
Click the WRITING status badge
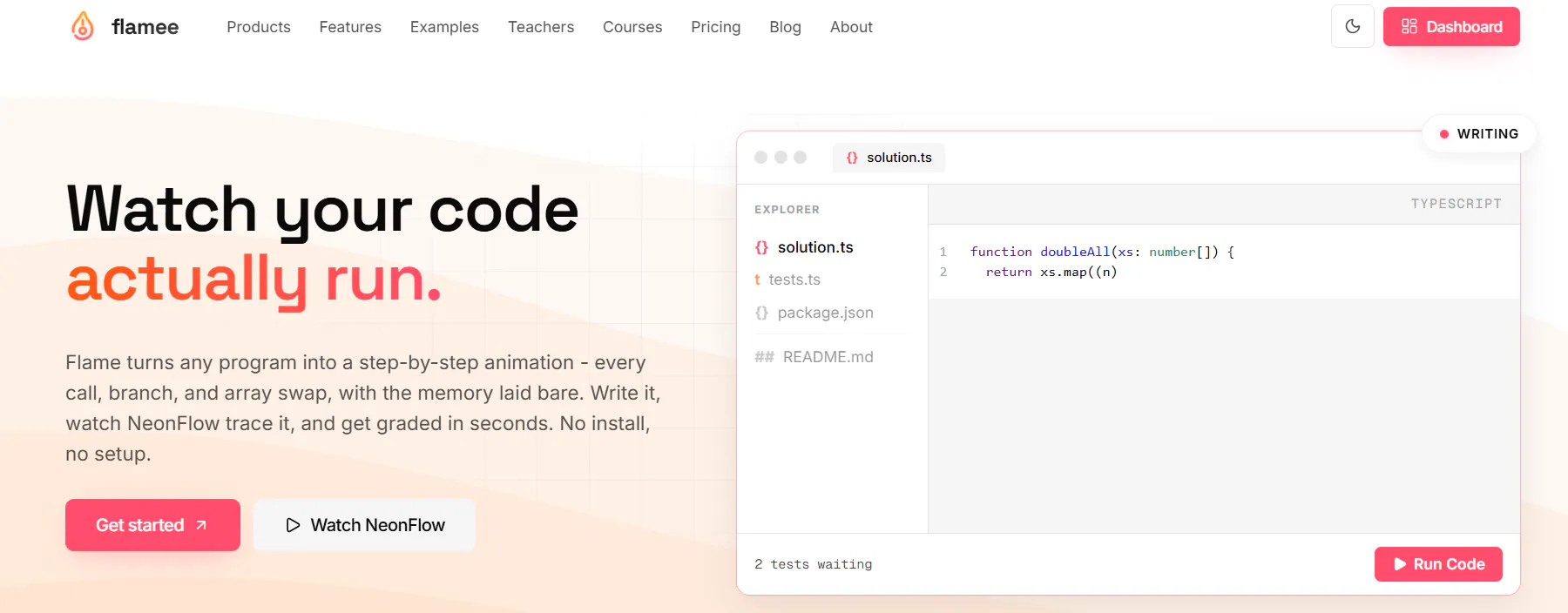pos(1479,134)
